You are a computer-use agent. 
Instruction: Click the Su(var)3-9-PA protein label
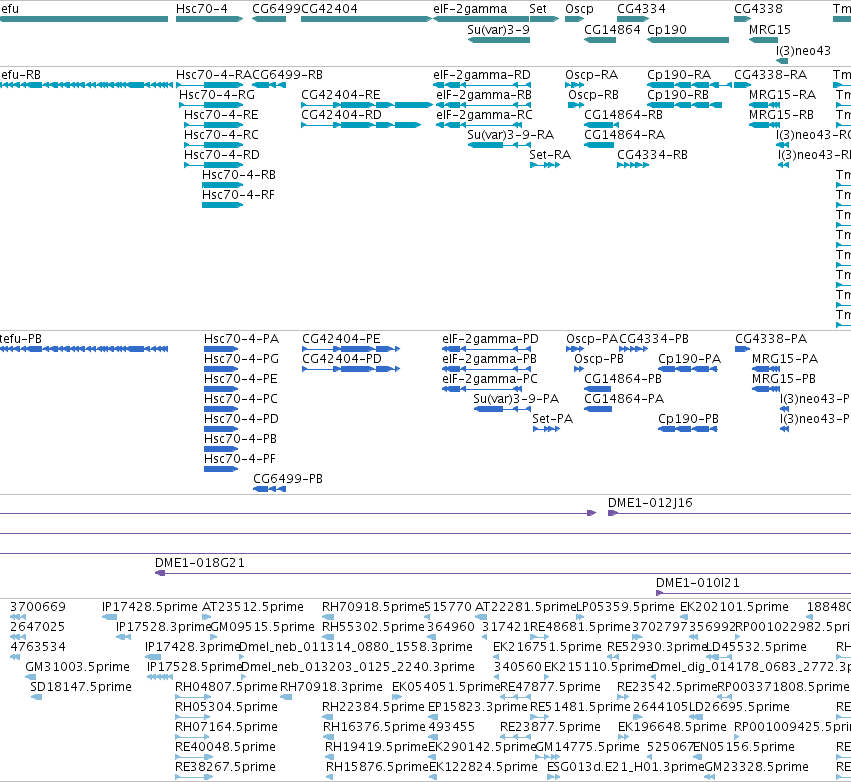coord(516,399)
